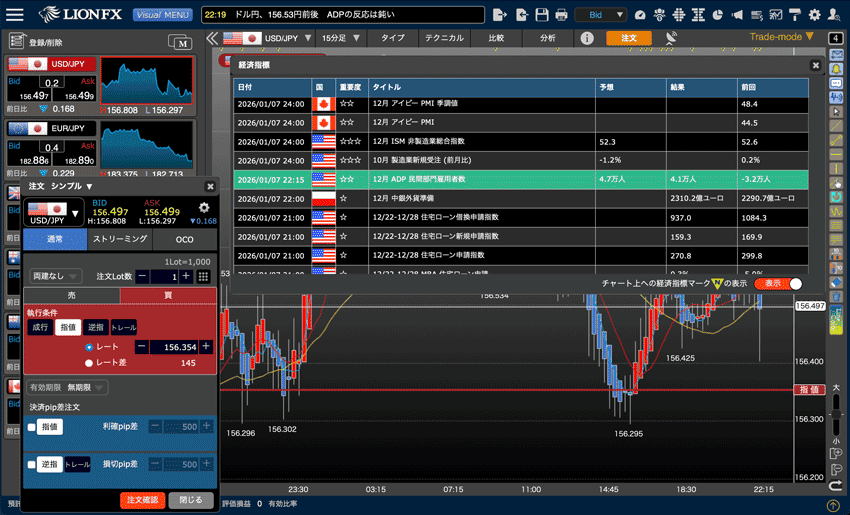Click the printer icon in top toolbar
Screen dimensions: 850x515
coord(561,15)
